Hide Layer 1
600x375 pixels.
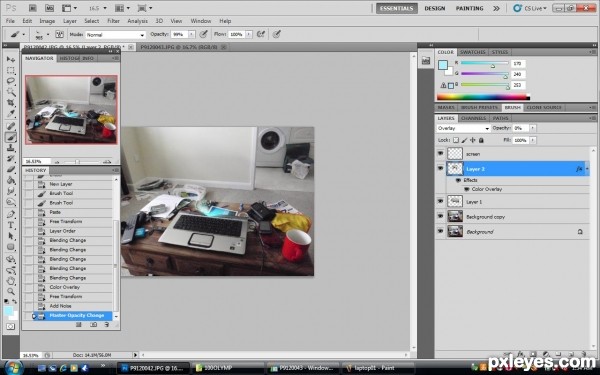point(440,201)
